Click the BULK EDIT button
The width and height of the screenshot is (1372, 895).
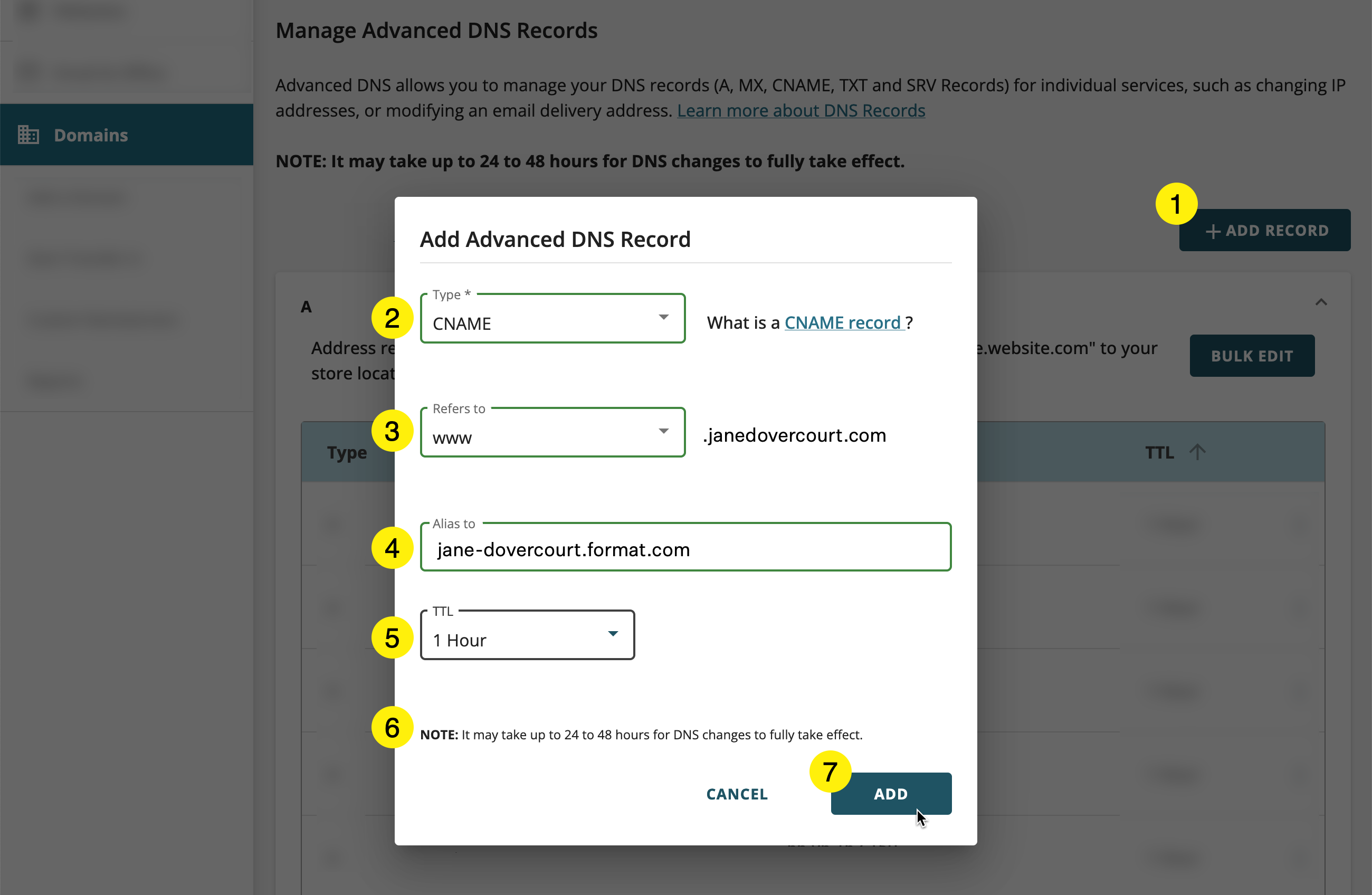[x=1252, y=355]
